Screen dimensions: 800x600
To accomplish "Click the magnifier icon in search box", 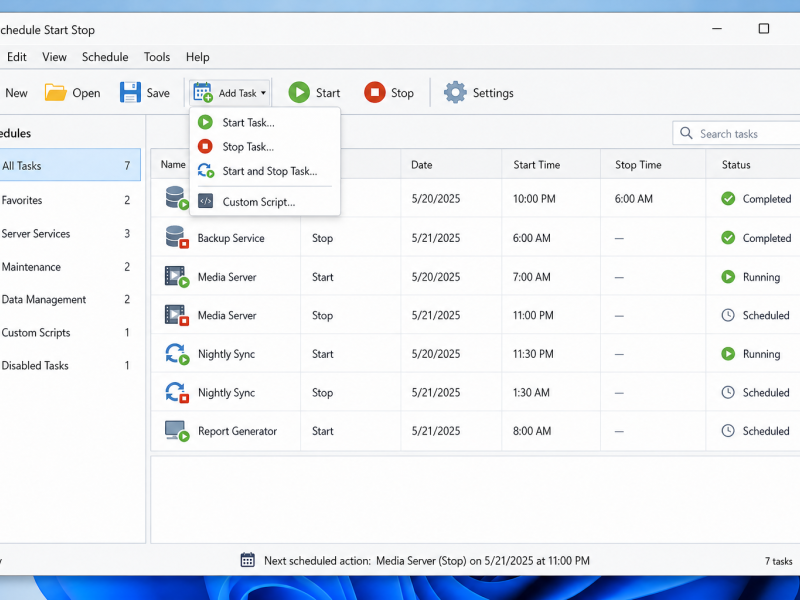I will [686, 133].
